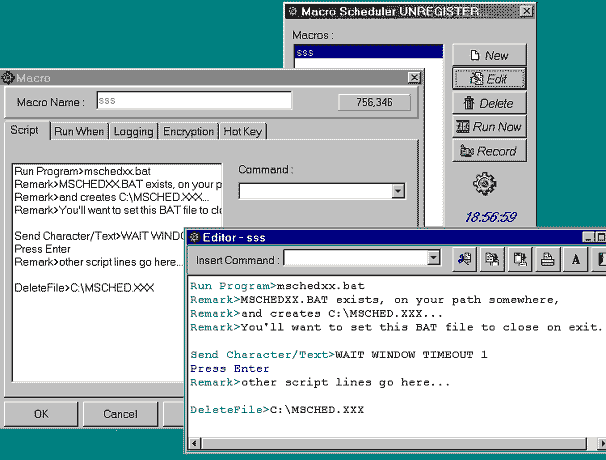Viewport: 606px width, 460px height.
Task: Select 'Press Enter' in Macro script list
Action: [x=43, y=249]
